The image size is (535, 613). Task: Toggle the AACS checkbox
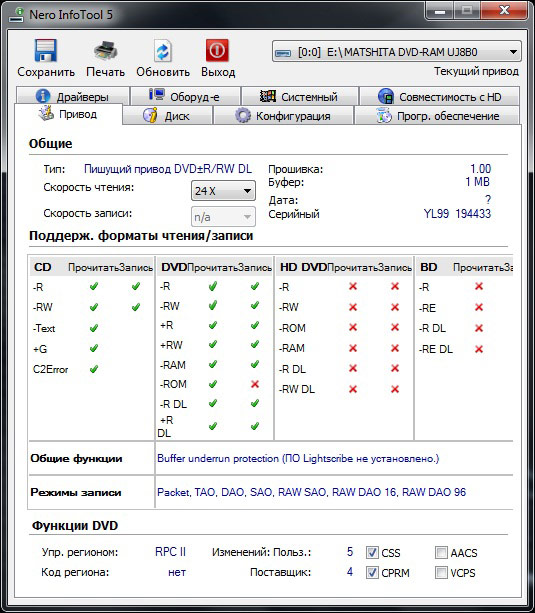441,552
